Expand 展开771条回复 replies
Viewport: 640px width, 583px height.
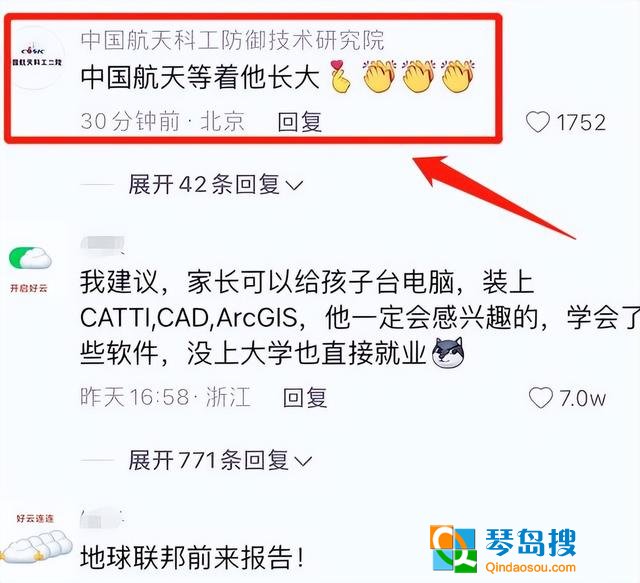pos(220,461)
